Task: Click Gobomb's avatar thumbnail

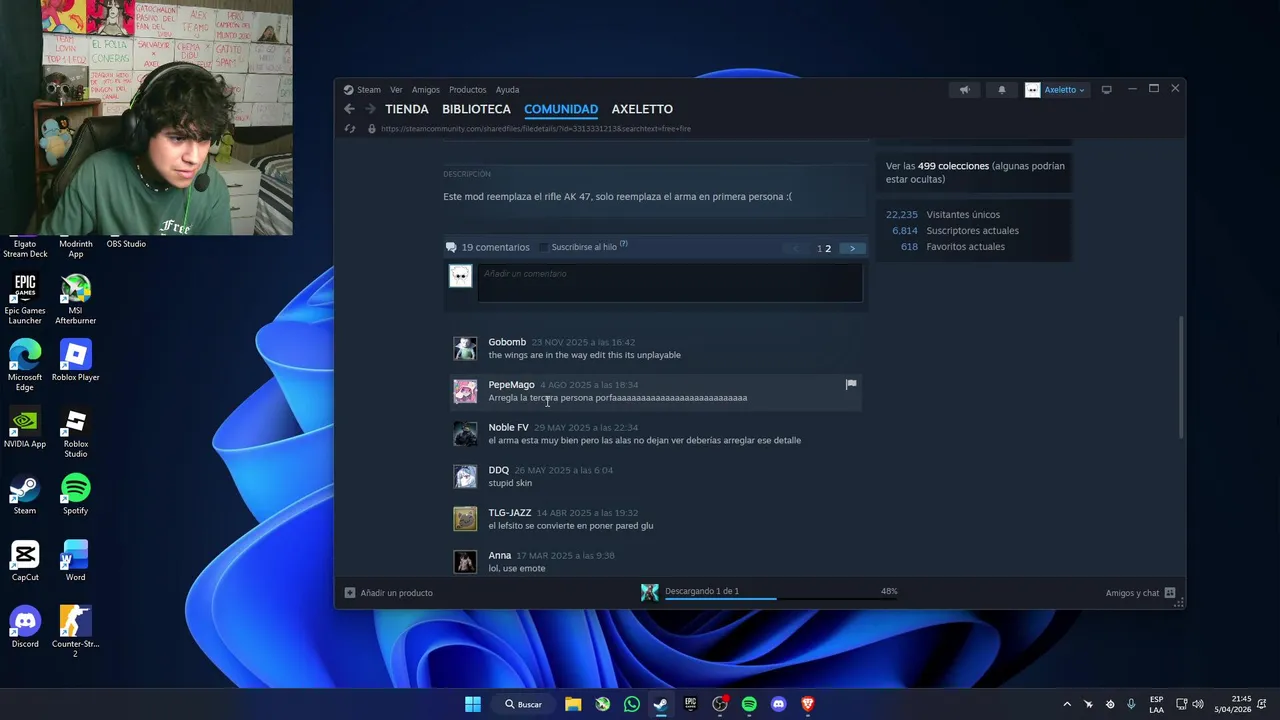Action: [465, 348]
